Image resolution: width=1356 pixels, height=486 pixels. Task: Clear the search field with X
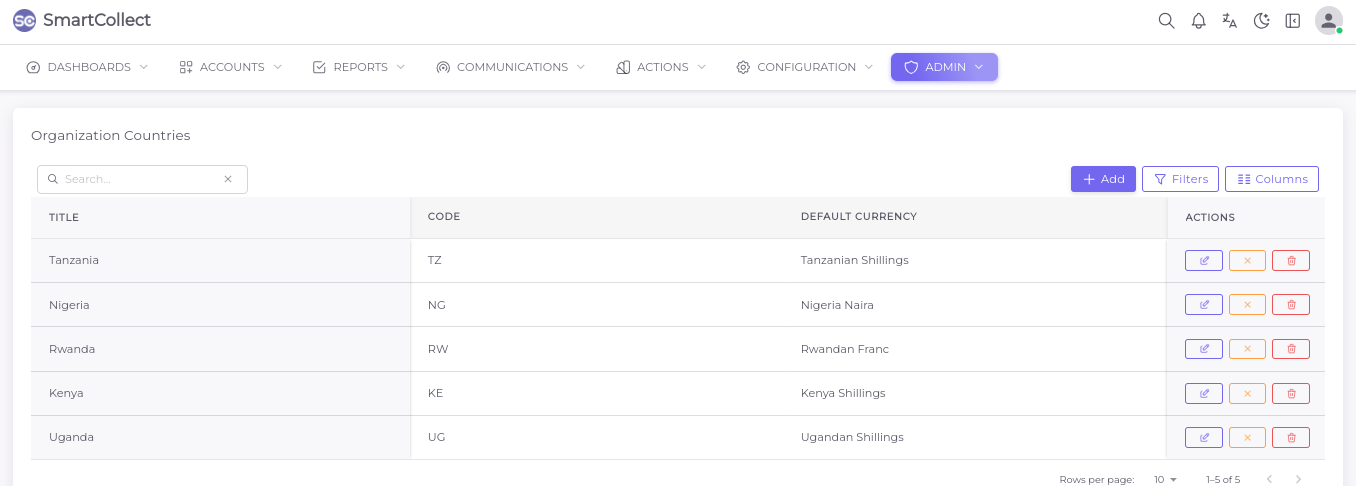coord(228,179)
